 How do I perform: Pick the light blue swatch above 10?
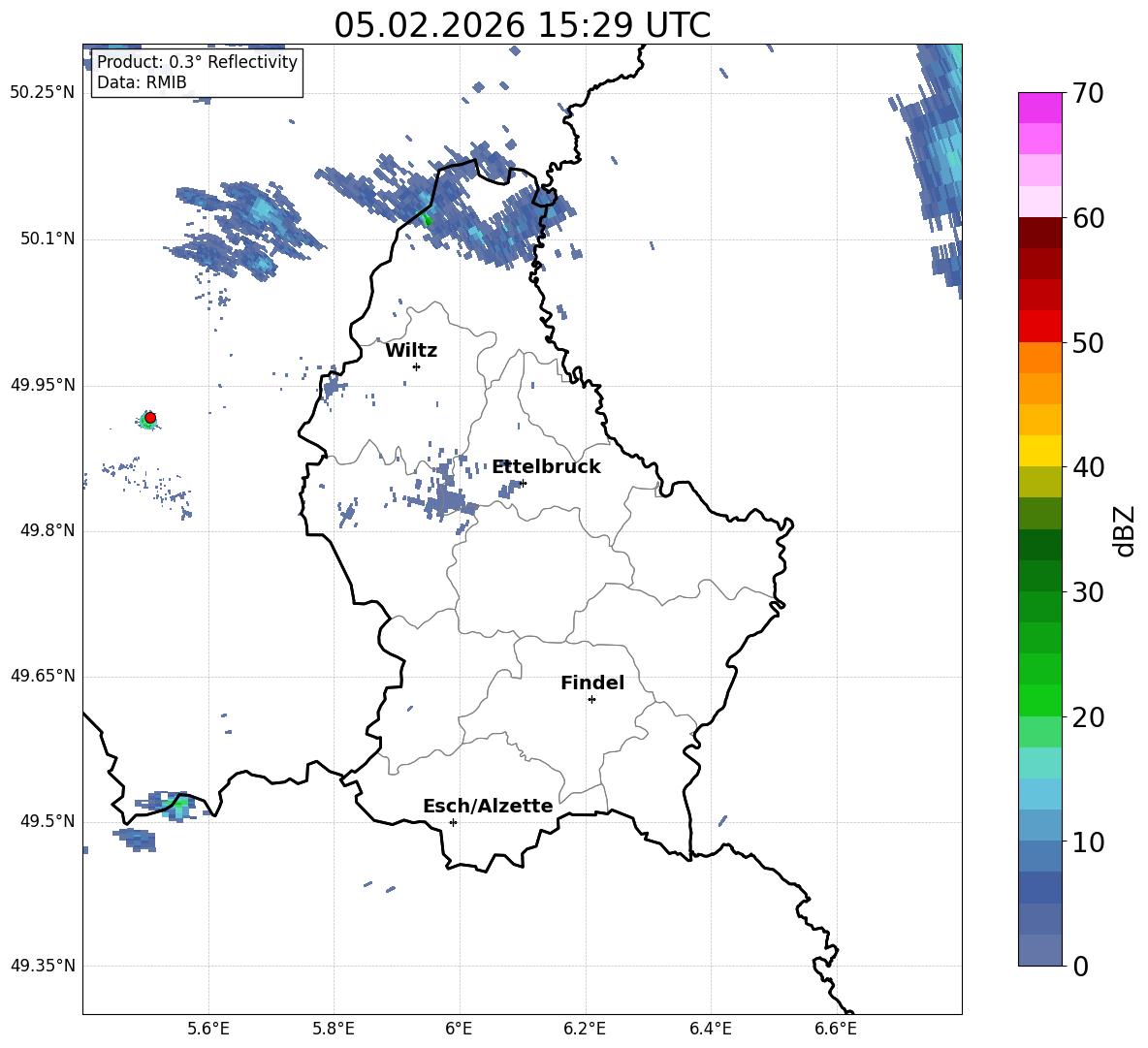click(x=1039, y=825)
